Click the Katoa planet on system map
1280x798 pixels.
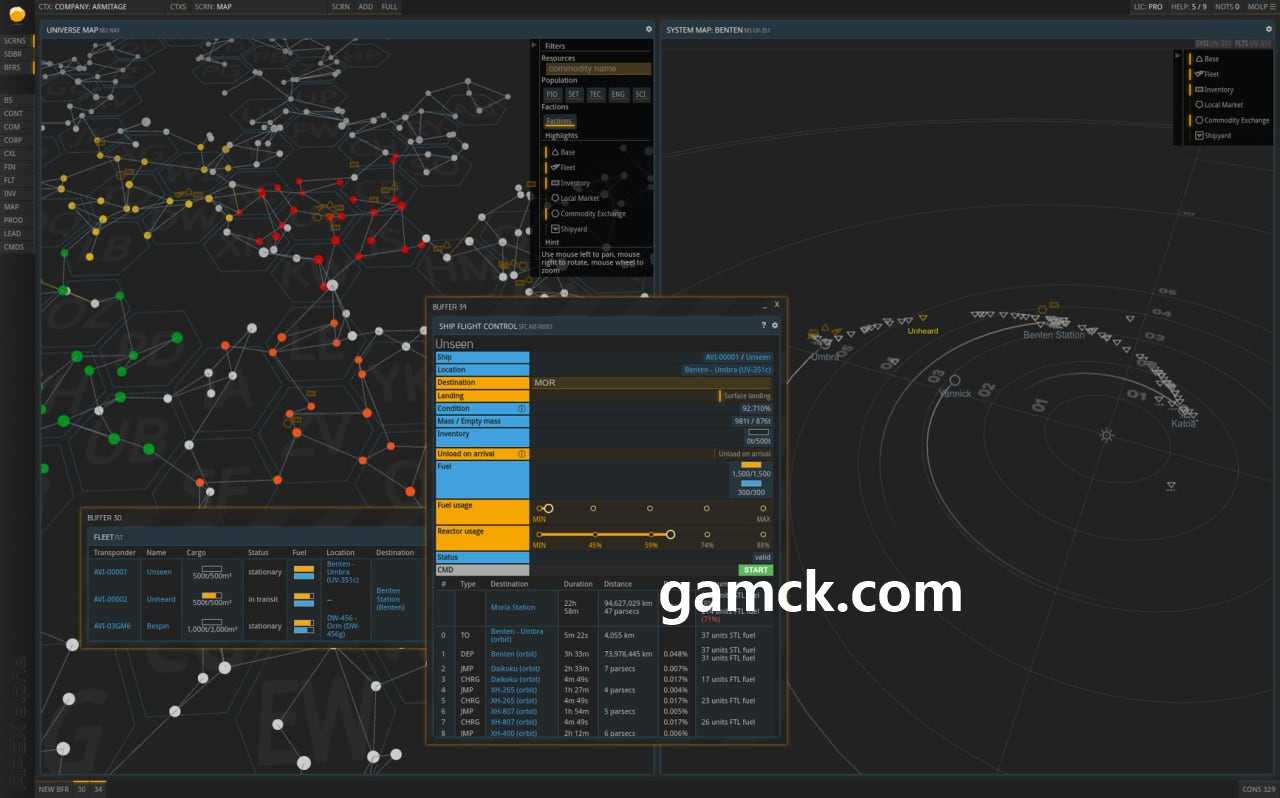tap(1184, 412)
